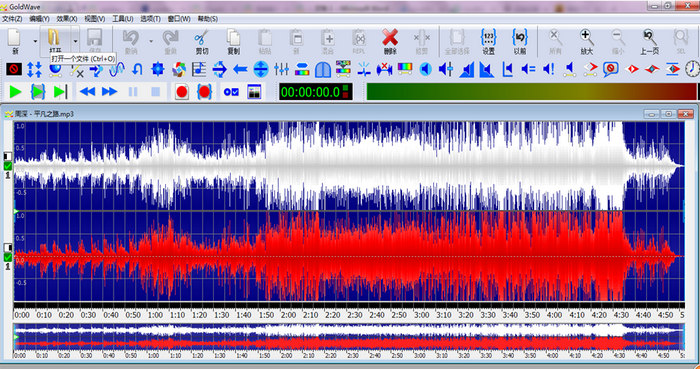Open control properties blue checkbox icon

coord(231,92)
